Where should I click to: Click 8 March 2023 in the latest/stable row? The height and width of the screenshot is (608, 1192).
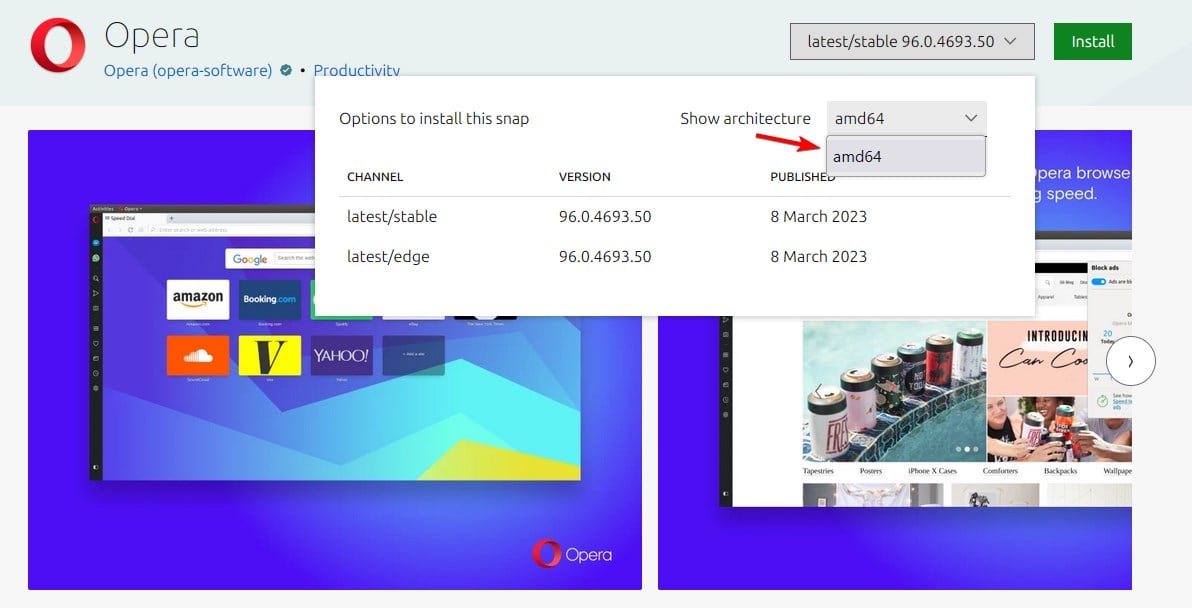[819, 217]
